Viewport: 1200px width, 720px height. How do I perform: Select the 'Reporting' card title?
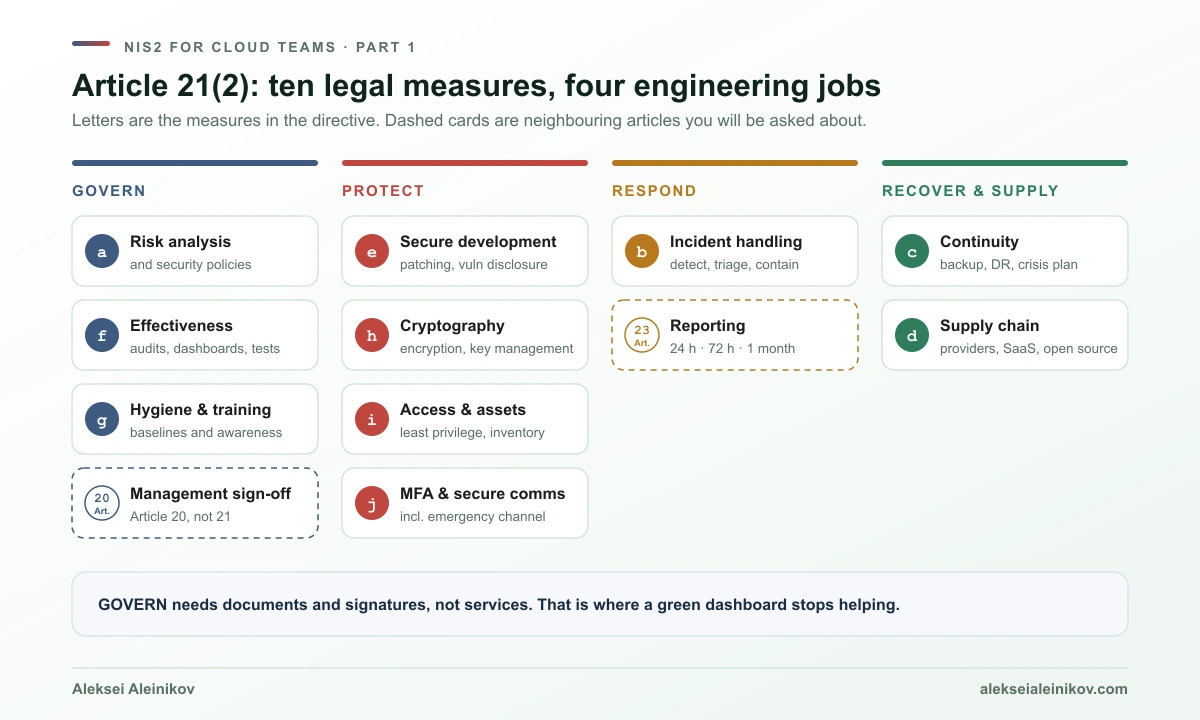707,326
